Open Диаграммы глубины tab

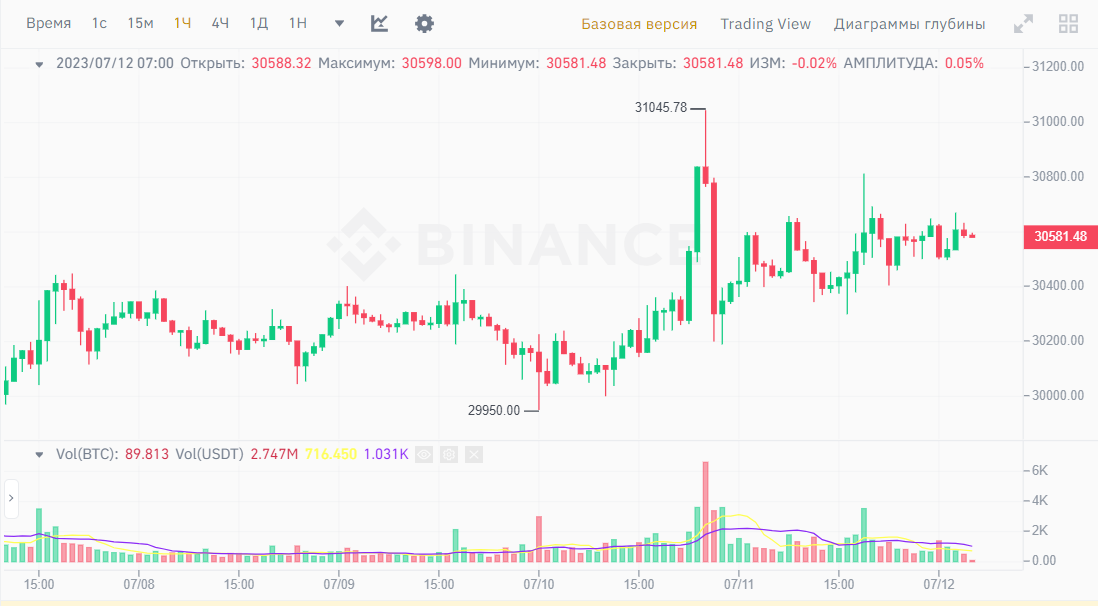tap(909, 24)
